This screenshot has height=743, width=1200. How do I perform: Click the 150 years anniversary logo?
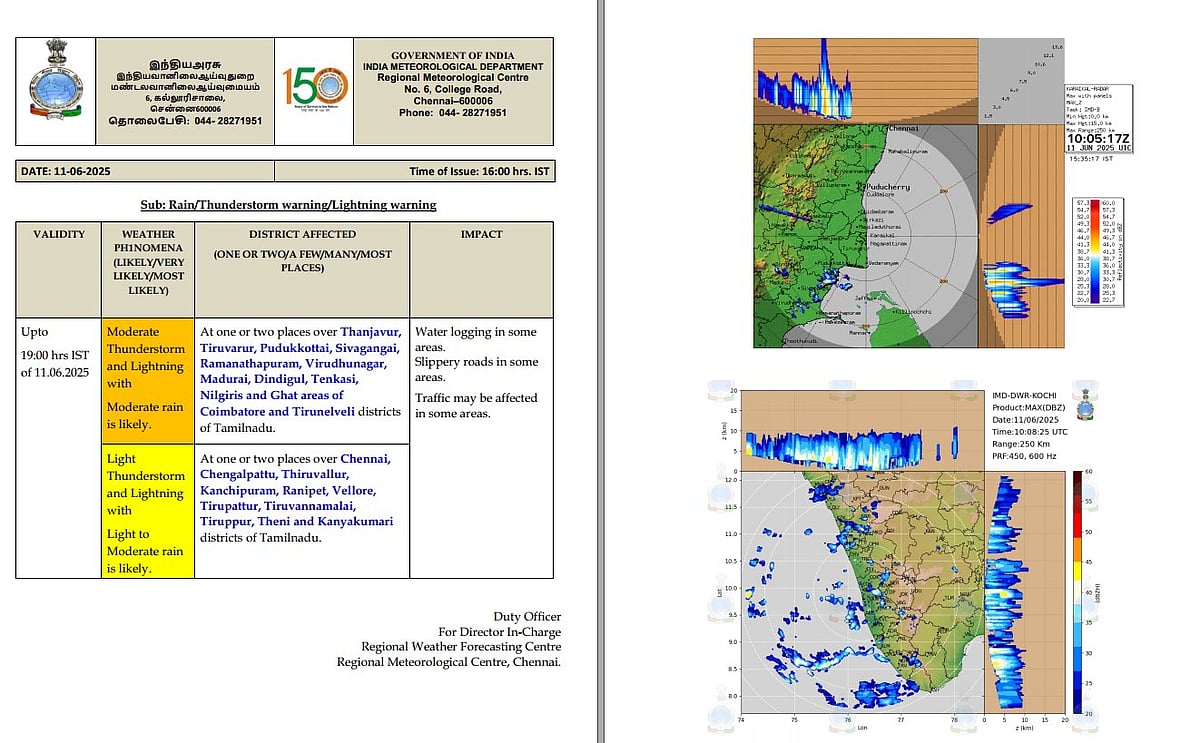(x=315, y=91)
